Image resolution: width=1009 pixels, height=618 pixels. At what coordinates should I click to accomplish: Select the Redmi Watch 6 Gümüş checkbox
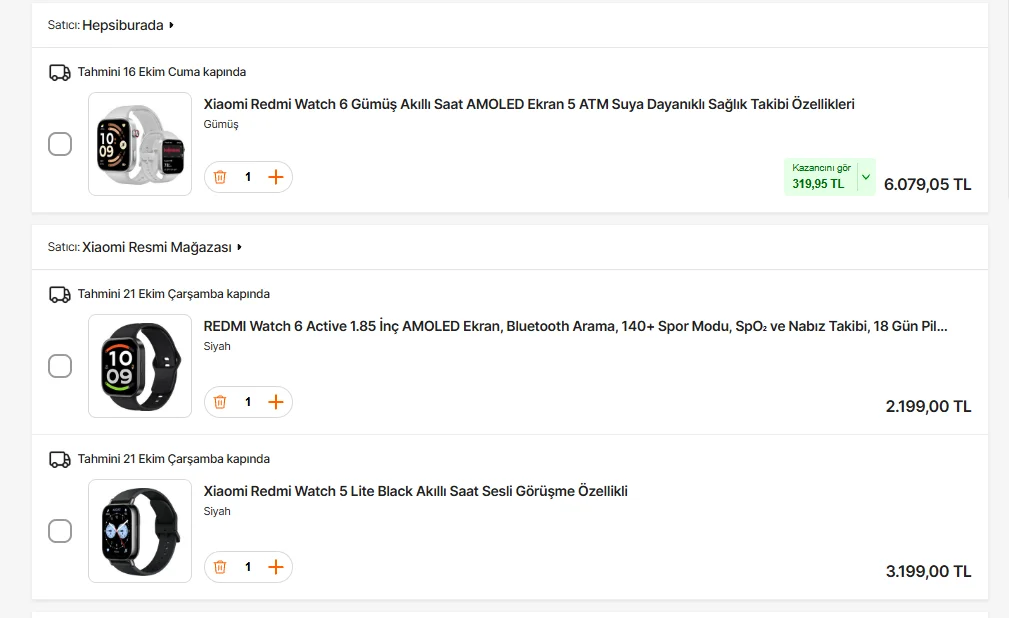(60, 144)
